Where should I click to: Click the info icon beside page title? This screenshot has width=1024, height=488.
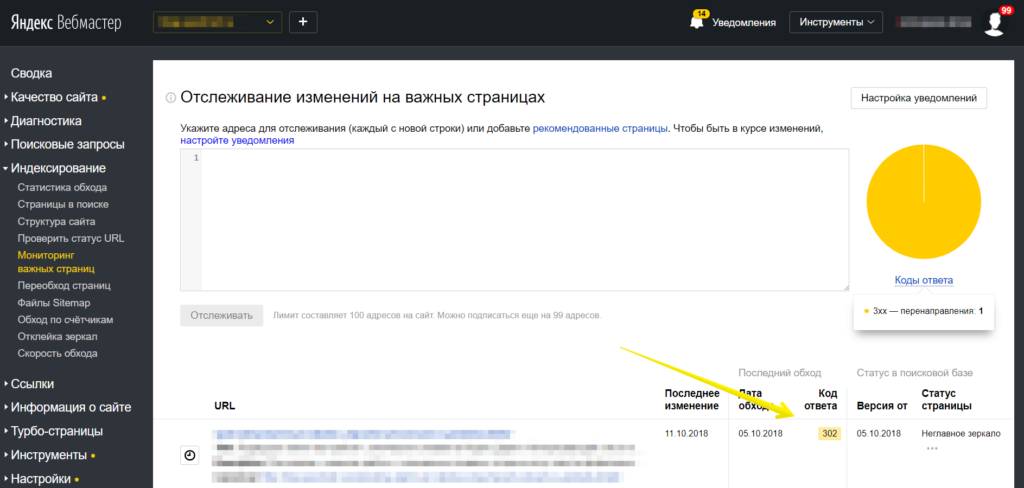tap(170, 98)
